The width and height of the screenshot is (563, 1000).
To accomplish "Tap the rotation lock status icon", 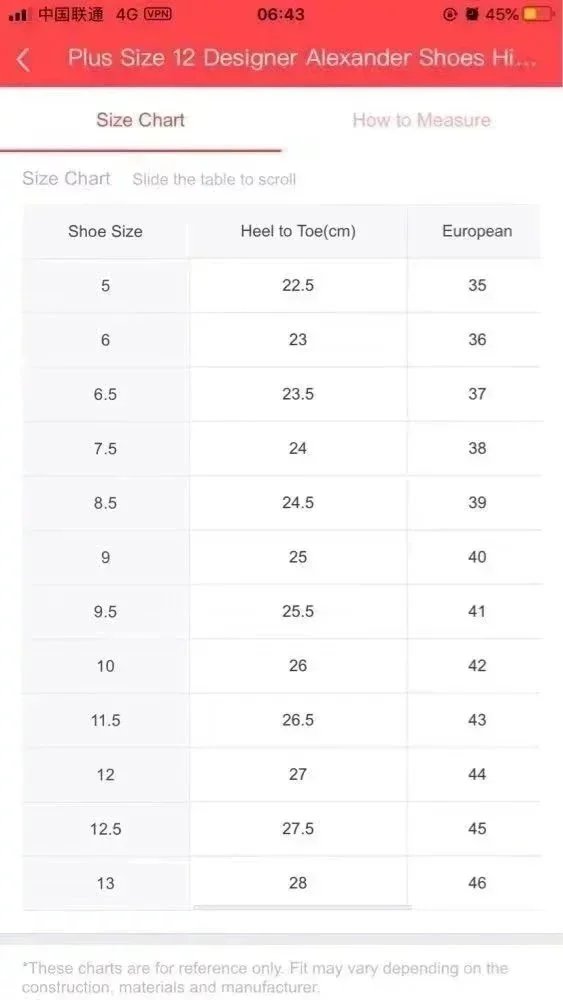I will [450, 14].
